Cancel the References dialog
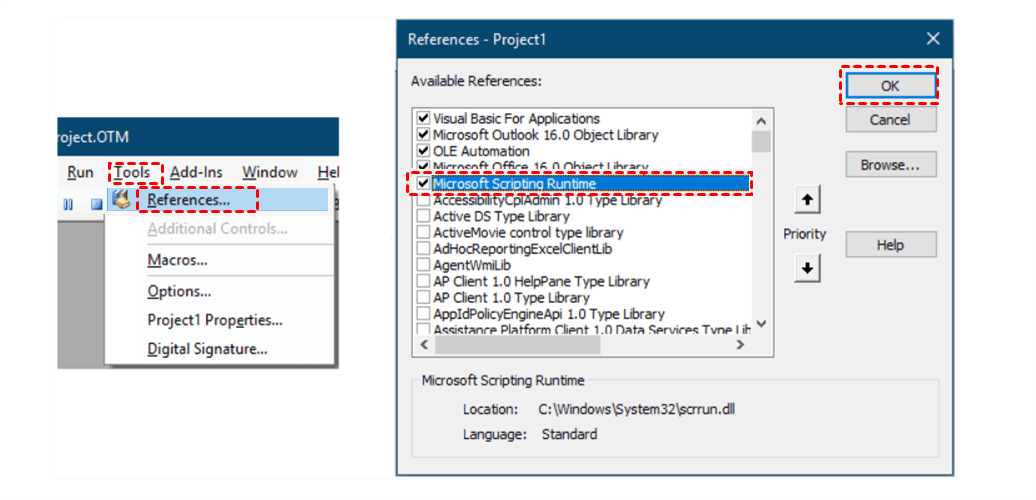Viewport: 1036px width, 500px height. pyautogui.click(x=890, y=120)
